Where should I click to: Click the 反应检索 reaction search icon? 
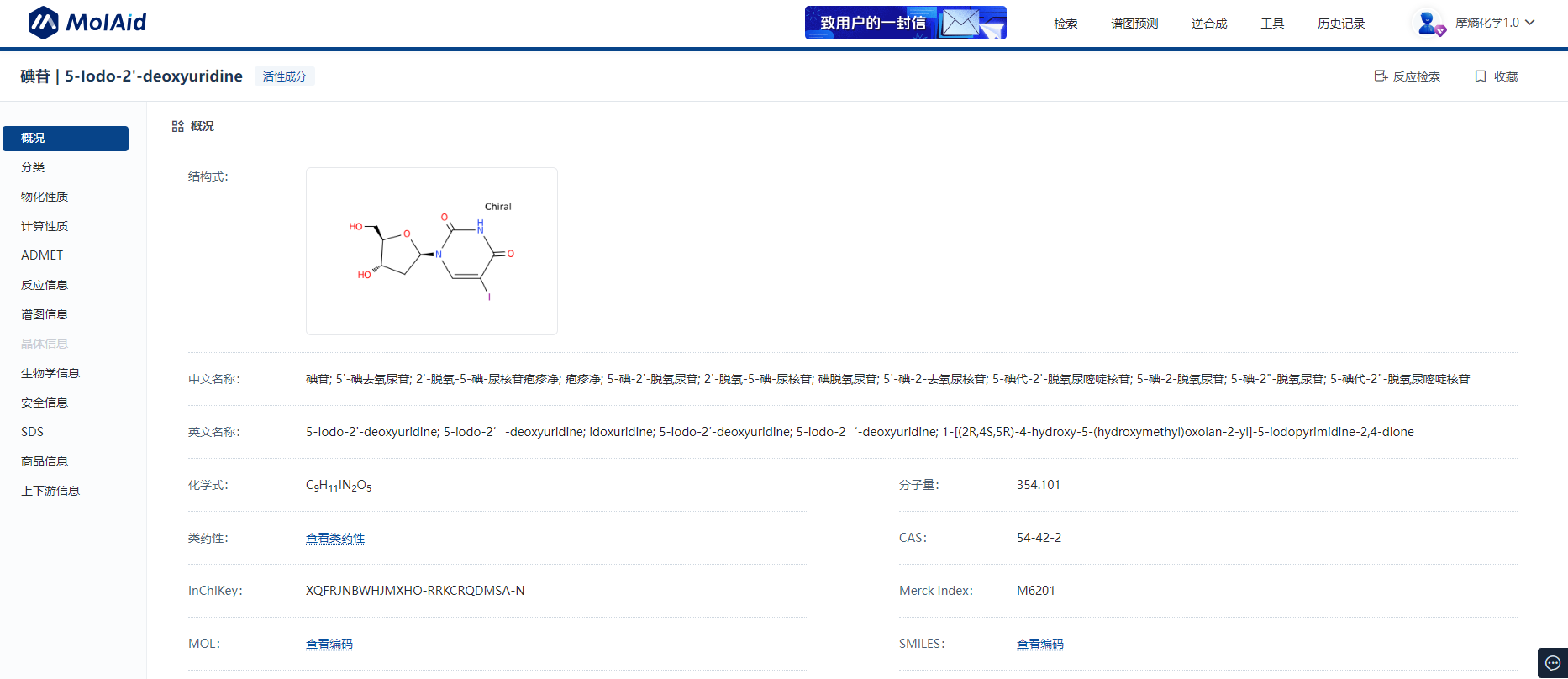(1381, 76)
